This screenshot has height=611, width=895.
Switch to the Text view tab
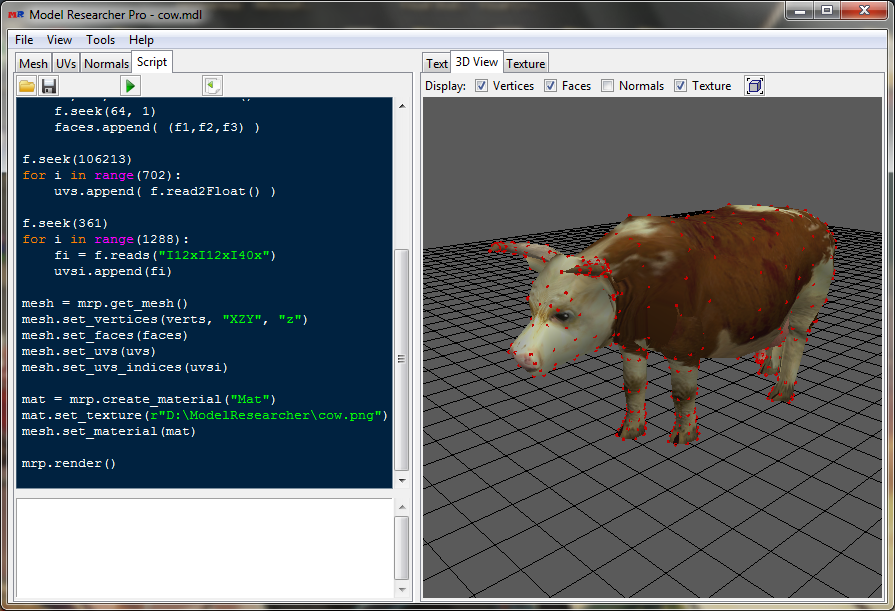click(x=437, y=63)
